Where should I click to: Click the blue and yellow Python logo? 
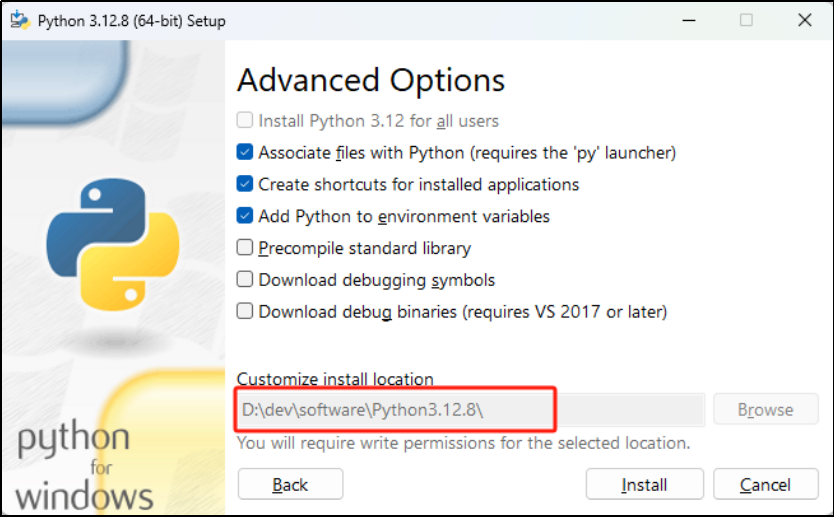pyautogui.click(x=113, y=244)
